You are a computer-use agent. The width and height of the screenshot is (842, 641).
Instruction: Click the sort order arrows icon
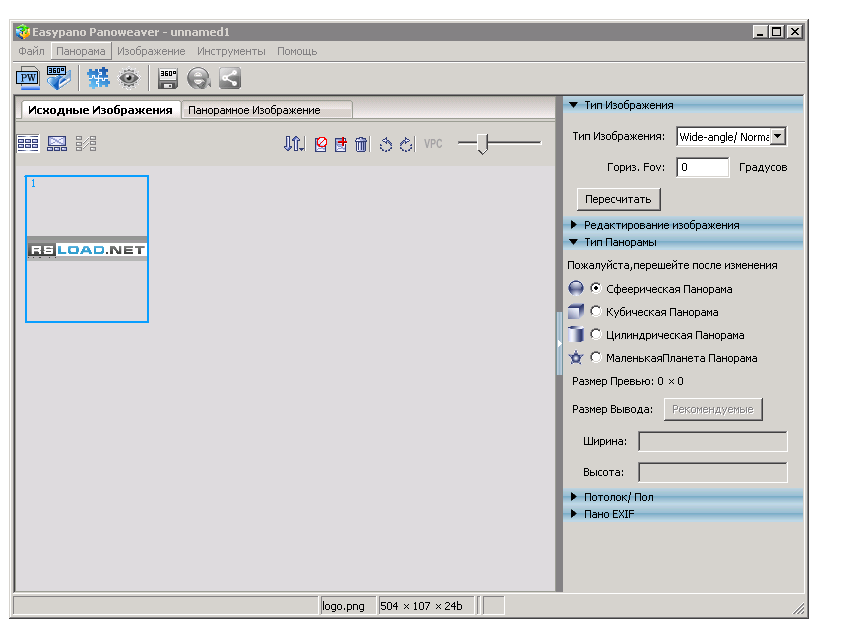point(293,144)
